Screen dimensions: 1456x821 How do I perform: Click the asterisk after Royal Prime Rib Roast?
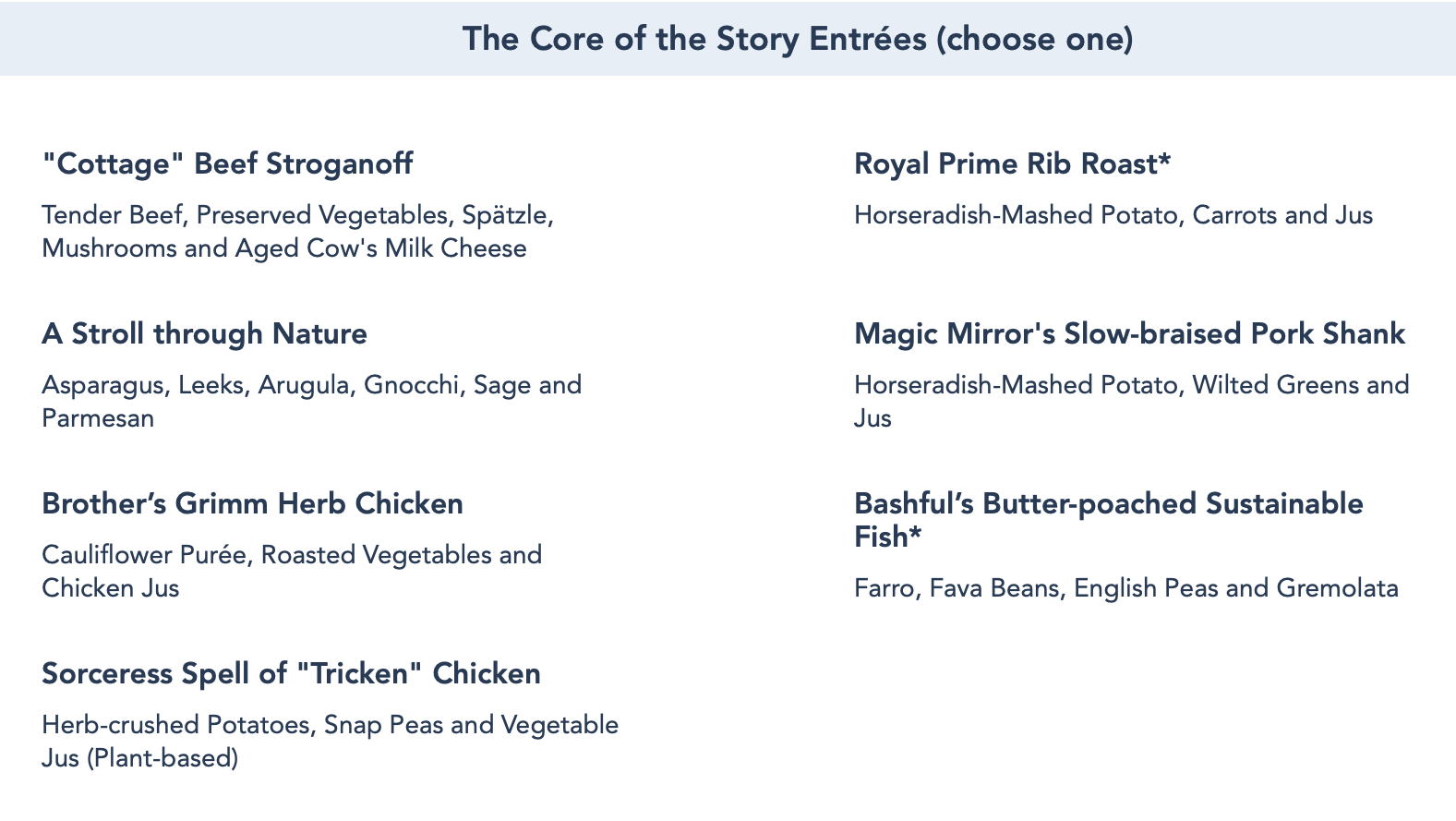[1165, 161]
